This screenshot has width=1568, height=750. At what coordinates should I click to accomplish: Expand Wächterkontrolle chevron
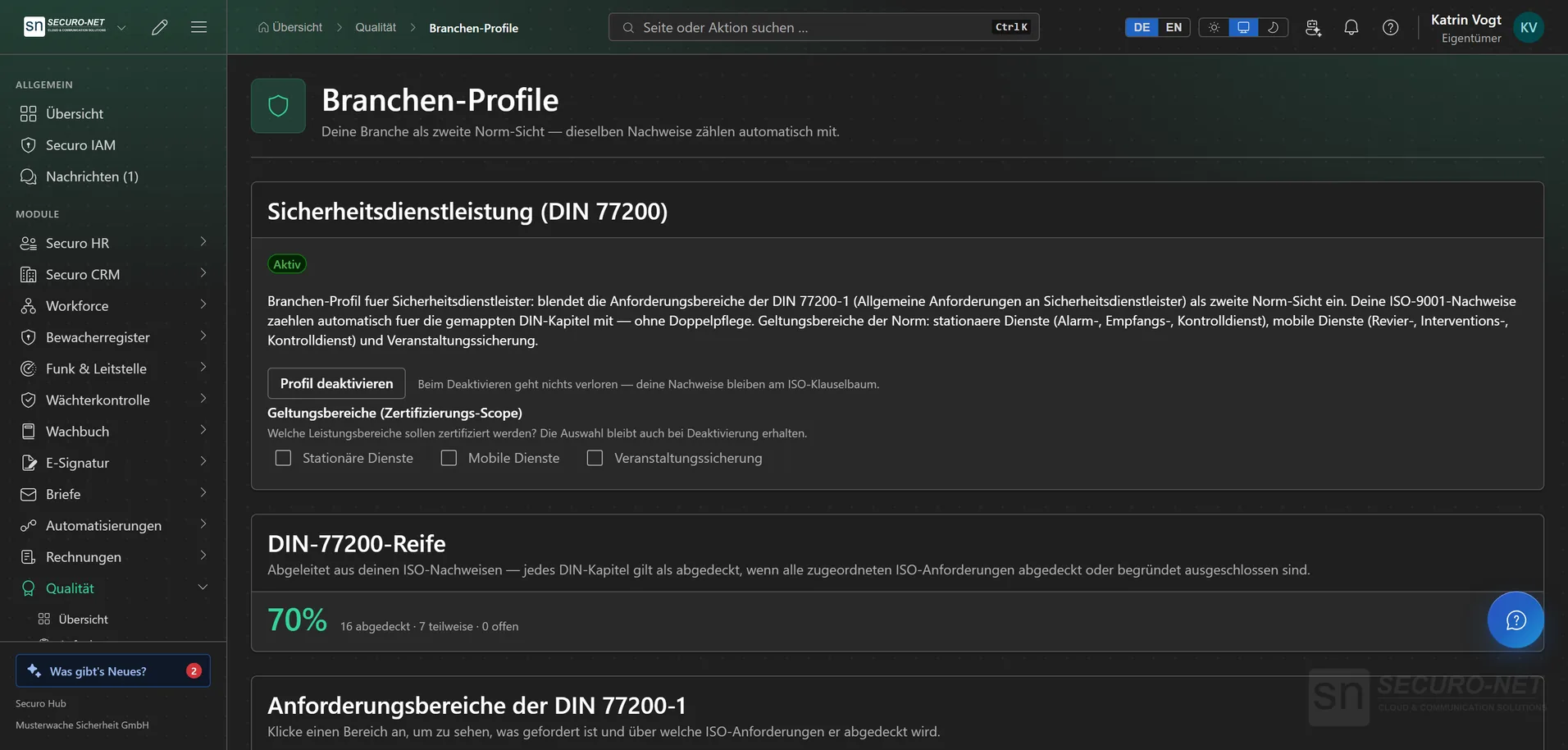coord(203,399)
